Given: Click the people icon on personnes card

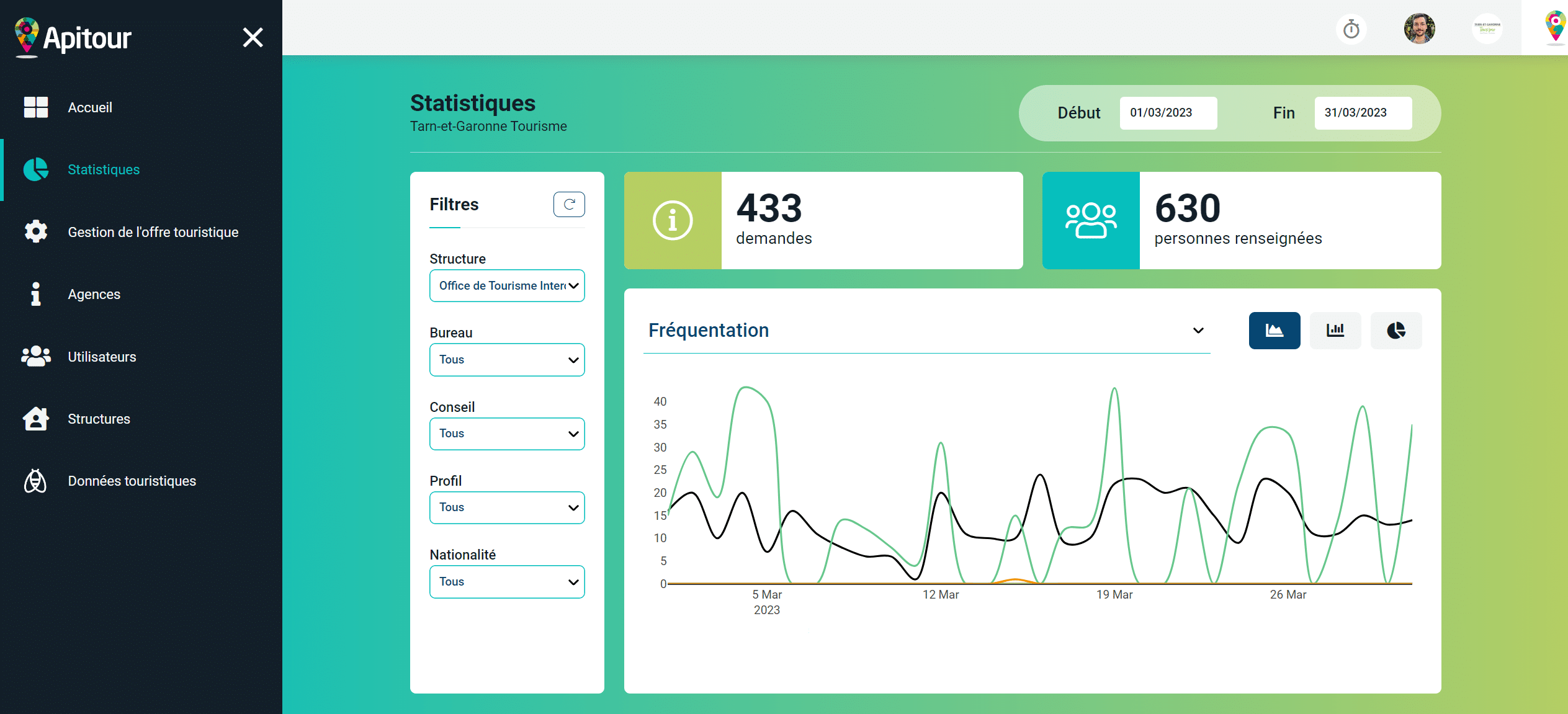Looking at the screenshot, I should point(1090,221).
